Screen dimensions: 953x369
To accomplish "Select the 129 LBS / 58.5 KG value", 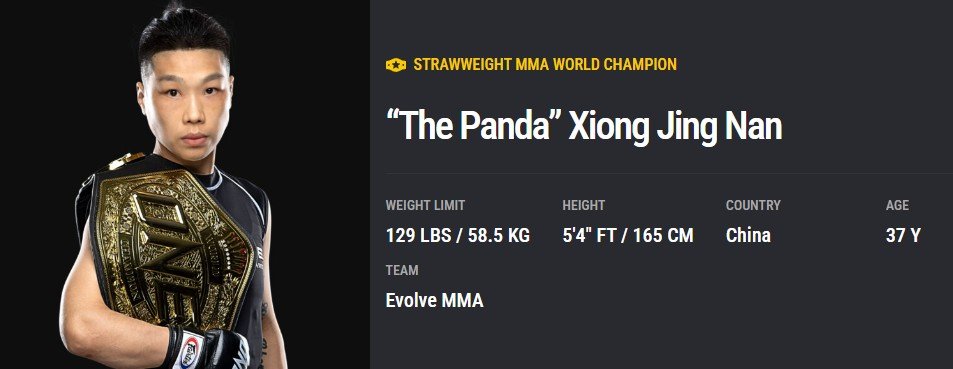I will pos(458,235).
